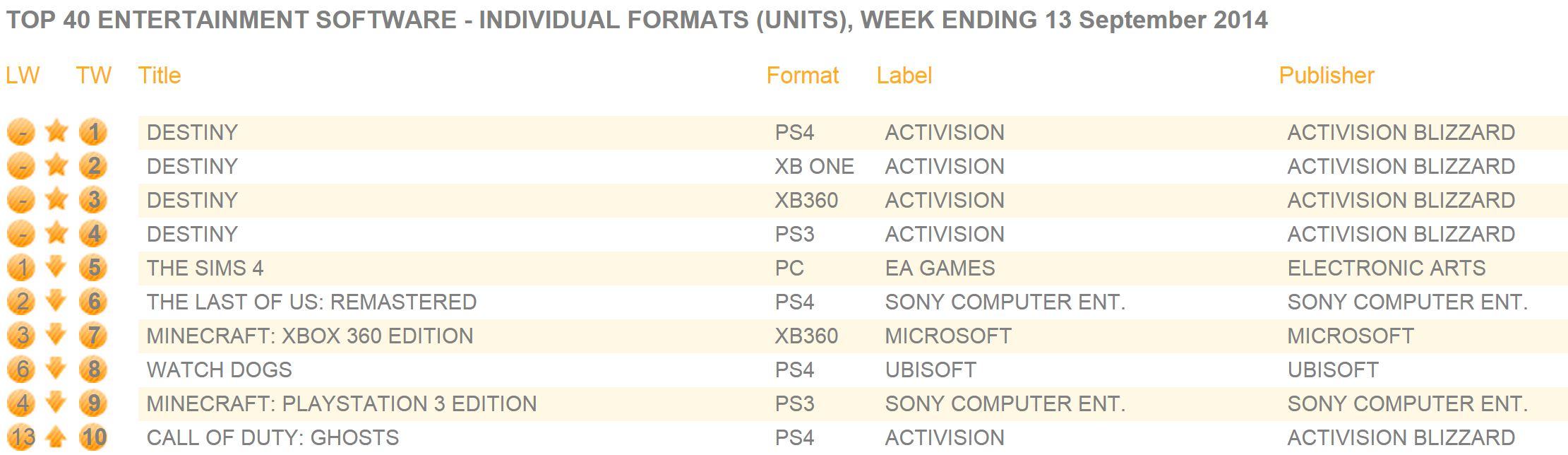This screenshot has width=1568, height=455.
Task: Click the rank 1 badge icon
Action: click(93, 132)
